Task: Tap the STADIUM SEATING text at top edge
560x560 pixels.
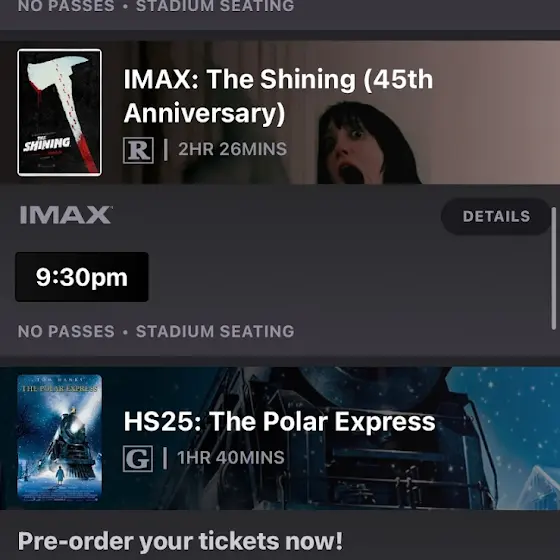Action: 215,6
